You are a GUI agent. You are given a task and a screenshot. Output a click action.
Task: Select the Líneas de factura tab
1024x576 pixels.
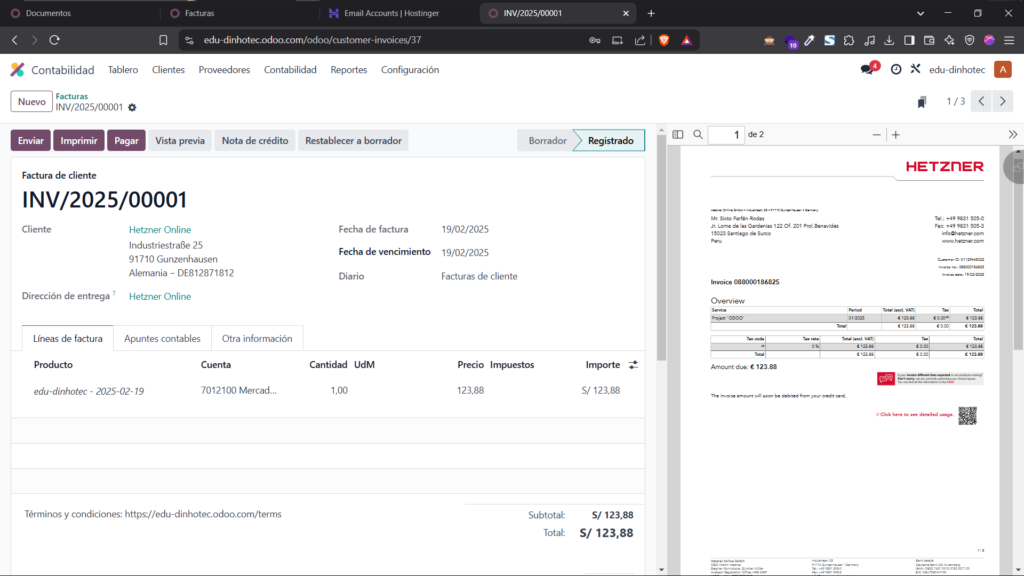(68, 338)
